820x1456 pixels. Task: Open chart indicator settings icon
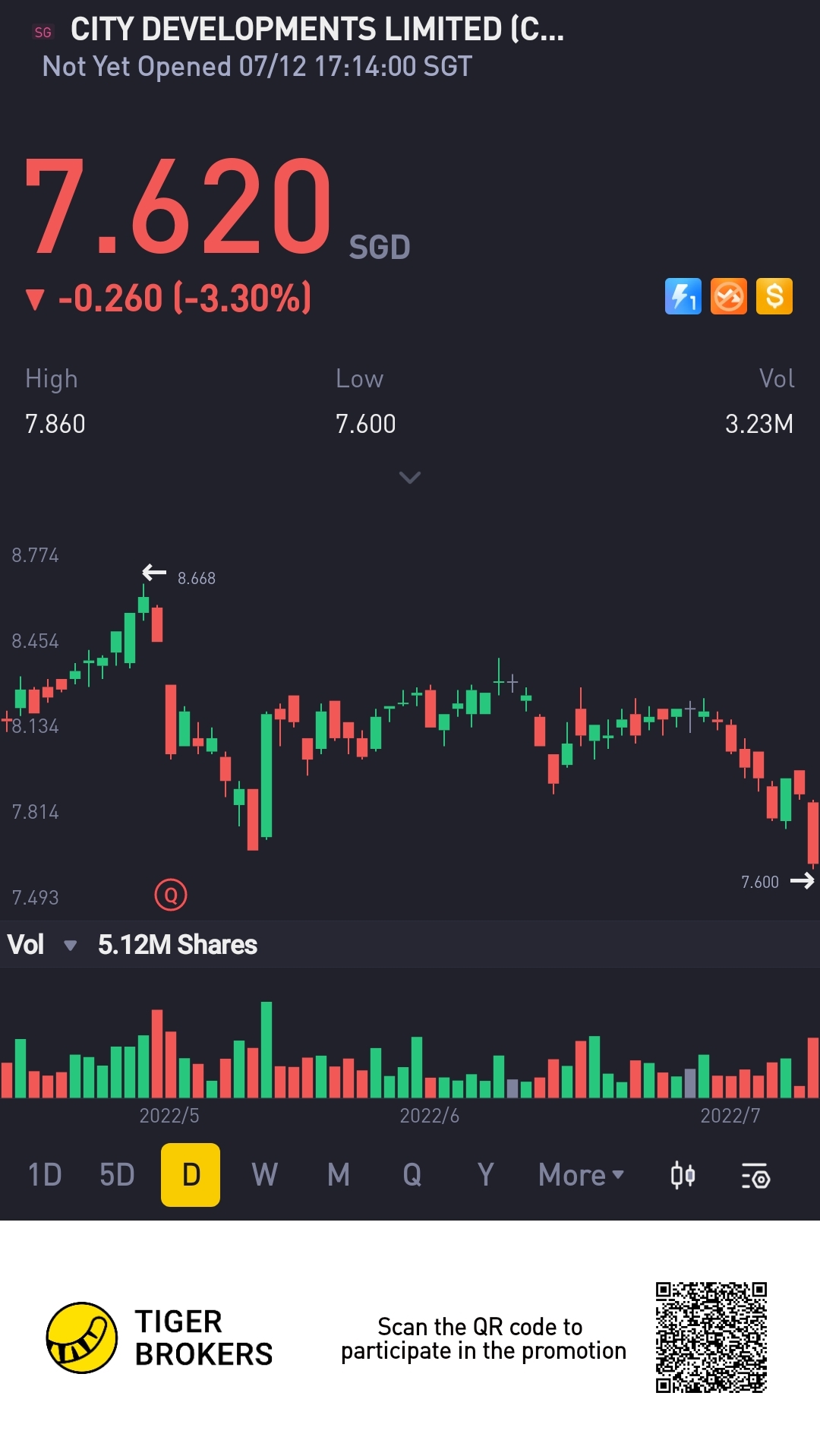pos(755,1176)
